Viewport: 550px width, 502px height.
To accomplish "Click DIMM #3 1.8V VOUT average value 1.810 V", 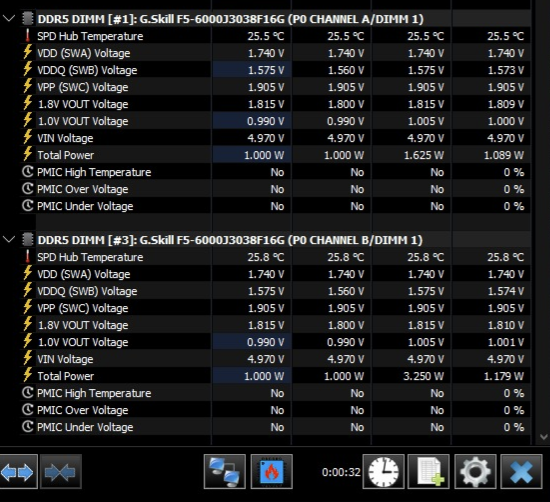I will [x=505, y=325].
